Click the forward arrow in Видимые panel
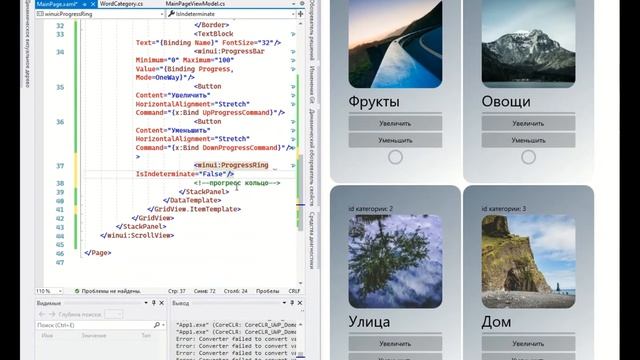 [x=52, y=314]
